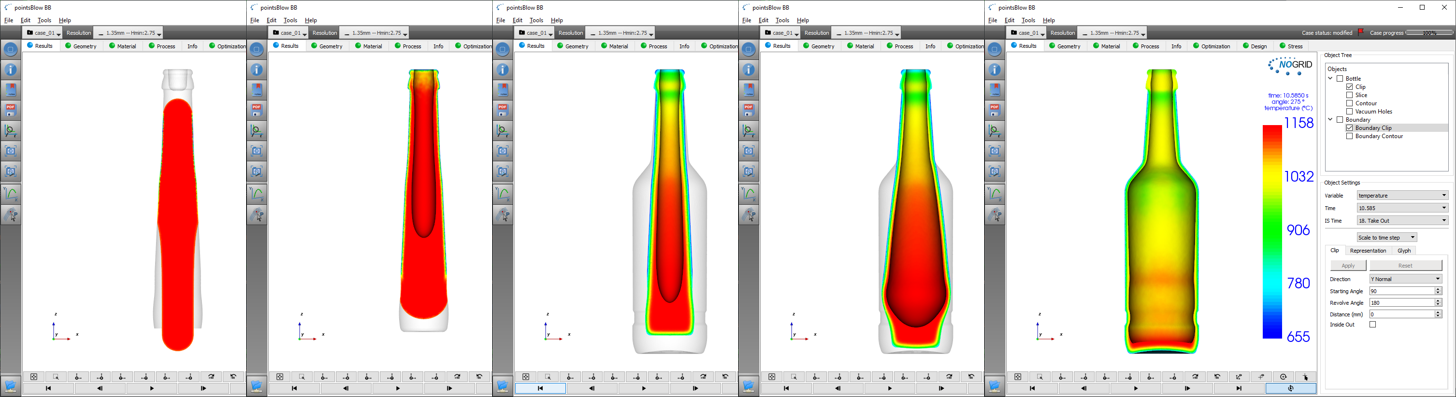Open the IS Time Take Out dropdown
The image size is (1456, 397).
1402,220
